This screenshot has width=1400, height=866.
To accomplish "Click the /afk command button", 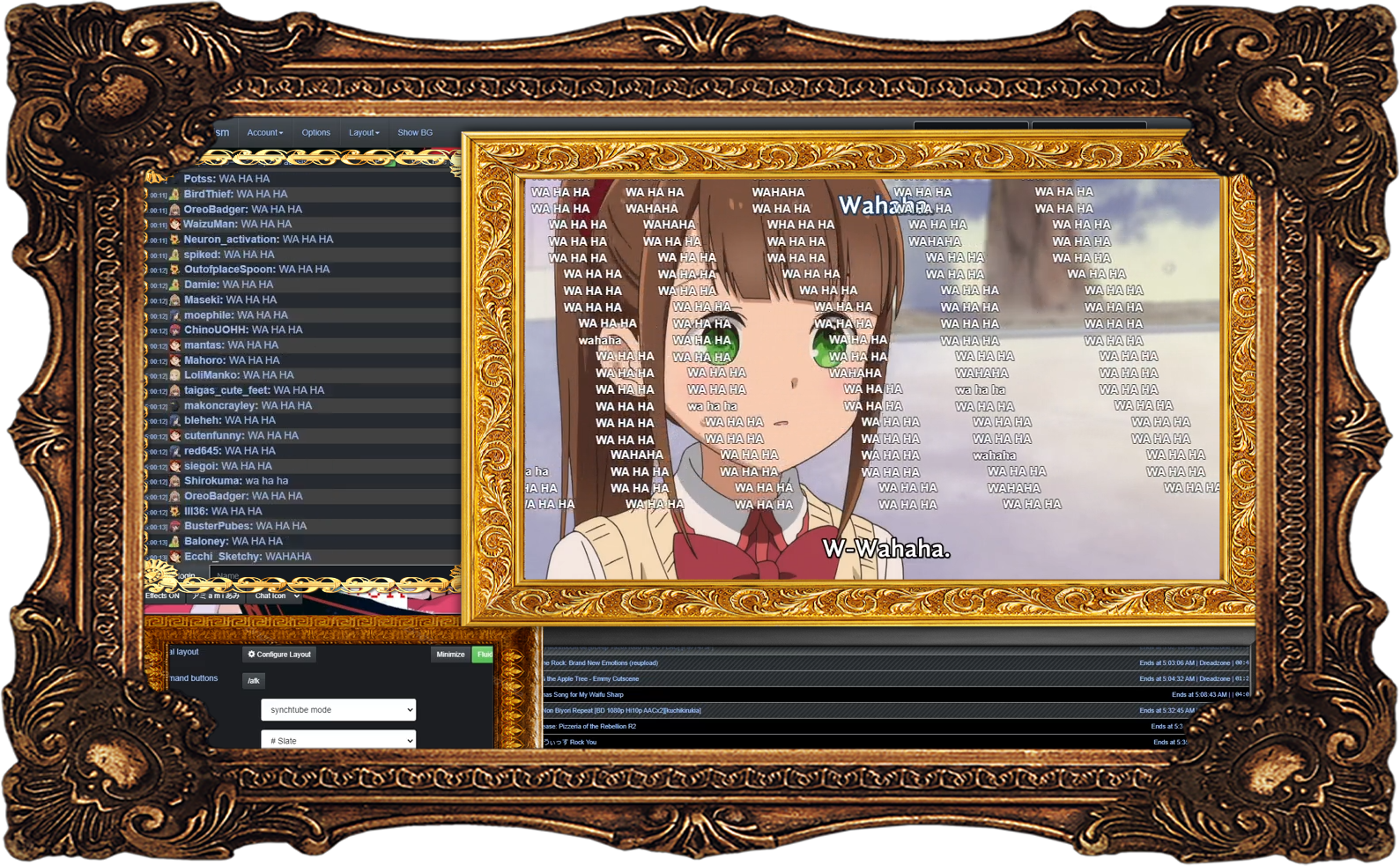I will [254, 681].
